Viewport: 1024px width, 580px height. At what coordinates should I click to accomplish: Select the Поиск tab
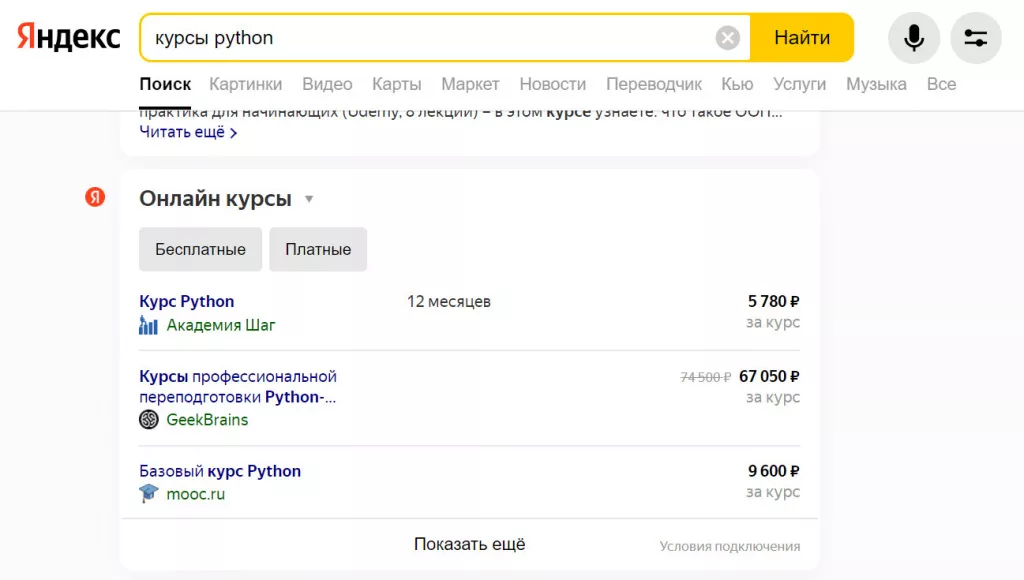(x=165, y=84)
